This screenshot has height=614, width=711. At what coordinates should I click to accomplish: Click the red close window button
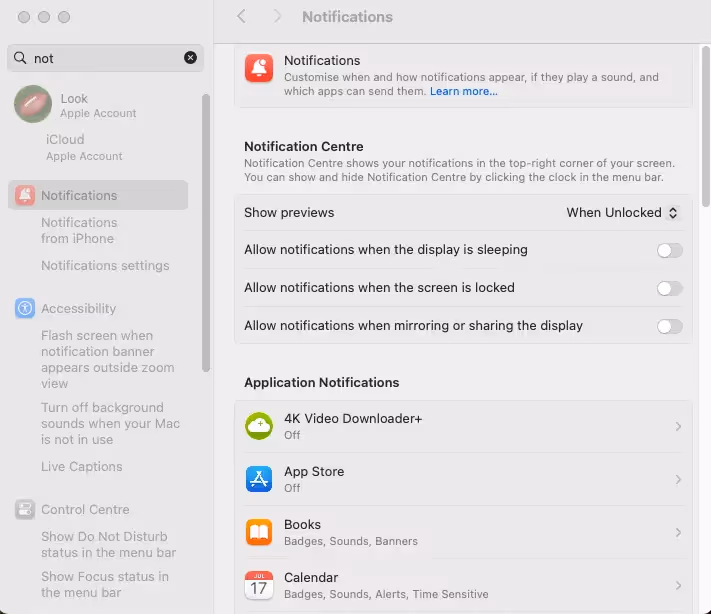click(24, 17)
